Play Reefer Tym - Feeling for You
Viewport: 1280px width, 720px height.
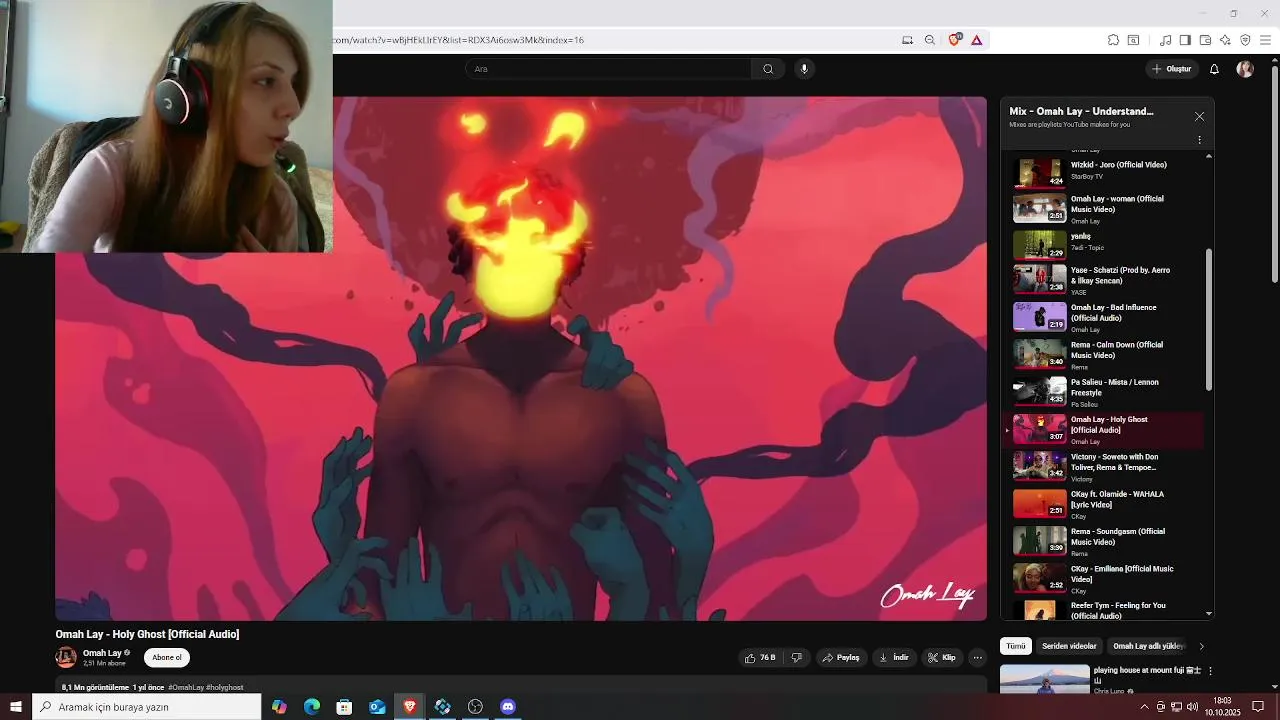point(1106,609)
